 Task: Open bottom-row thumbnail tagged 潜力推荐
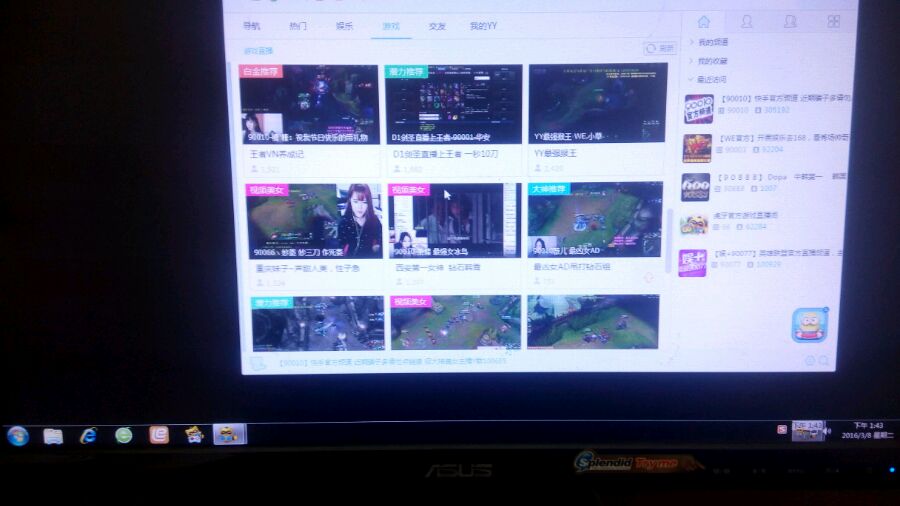pos(318,324)
